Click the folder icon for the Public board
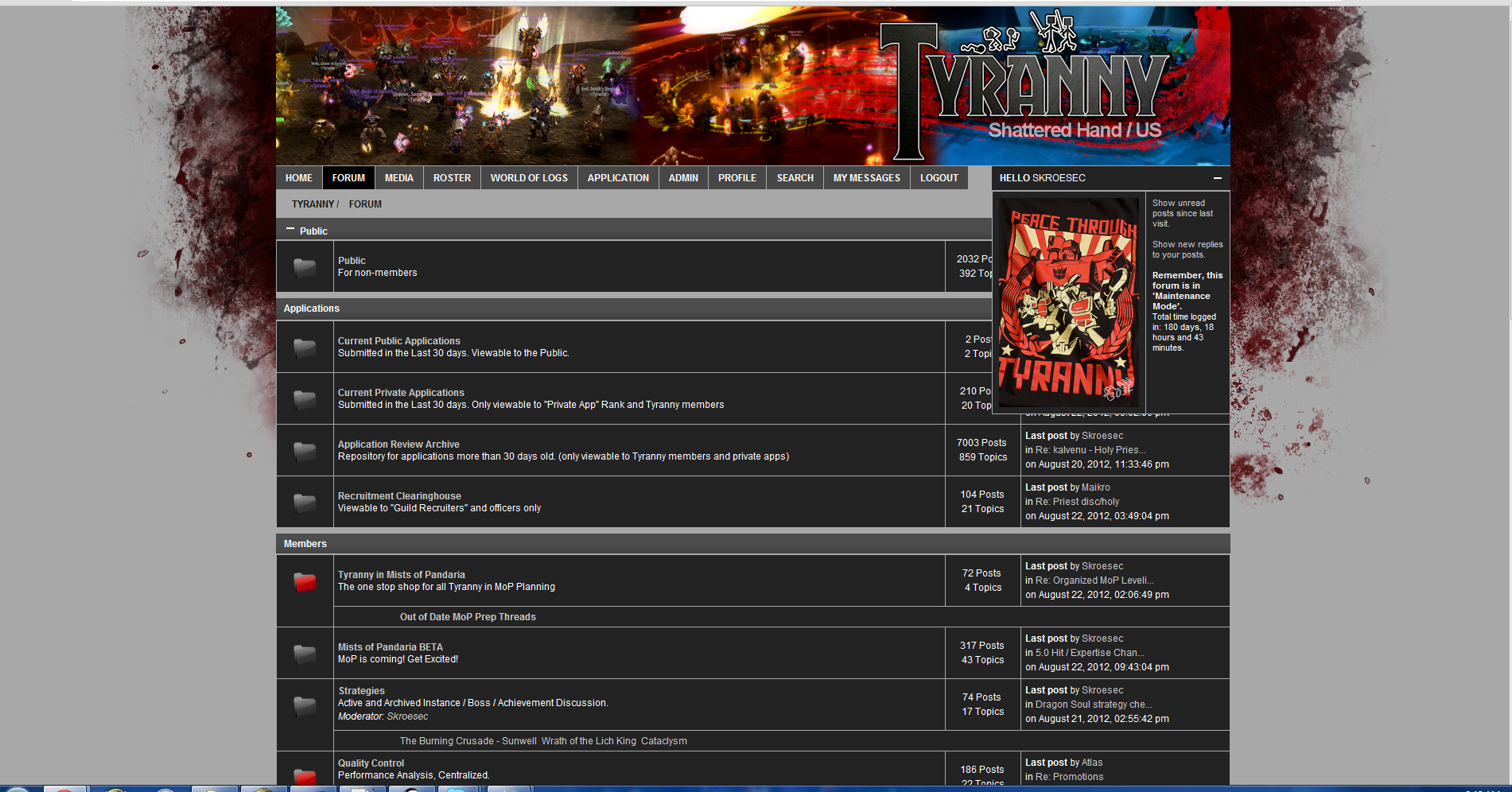This screenshot has width=1512, height=792. tap(305, 267)
